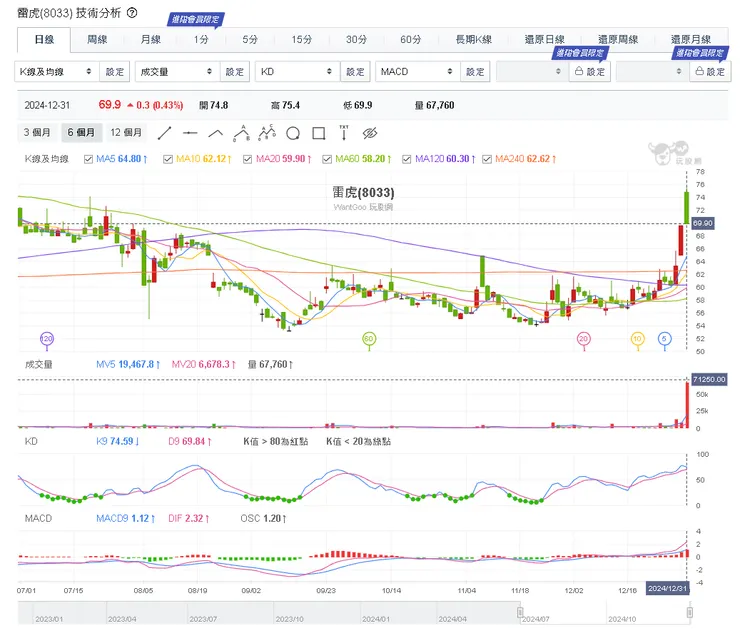
Task: Select the 3 個月 range button
Action: pyautogui.click(x=37, y=133)
